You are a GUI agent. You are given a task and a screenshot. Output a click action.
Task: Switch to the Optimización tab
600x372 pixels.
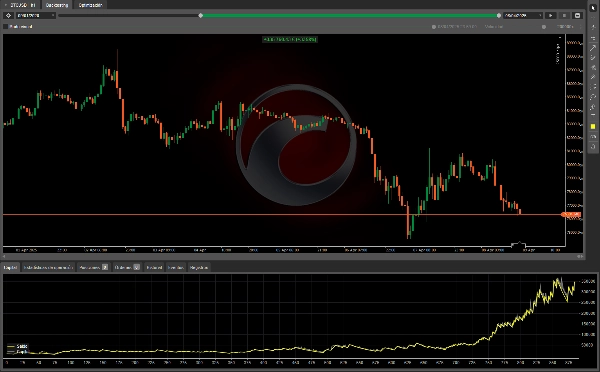click(x=90, y=5)
